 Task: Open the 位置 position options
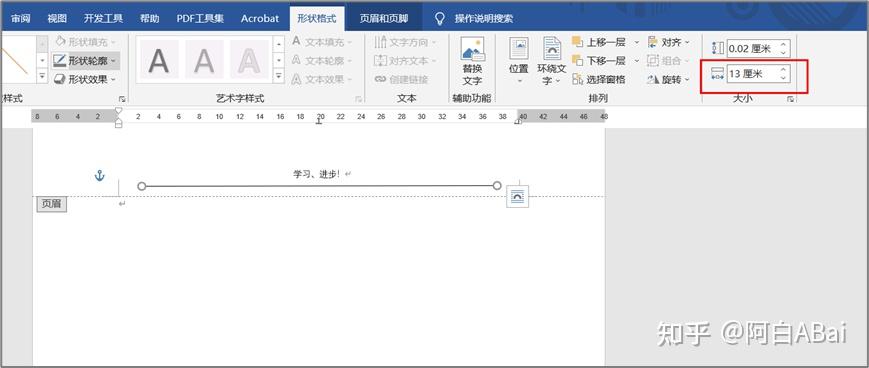click(519, 61)
